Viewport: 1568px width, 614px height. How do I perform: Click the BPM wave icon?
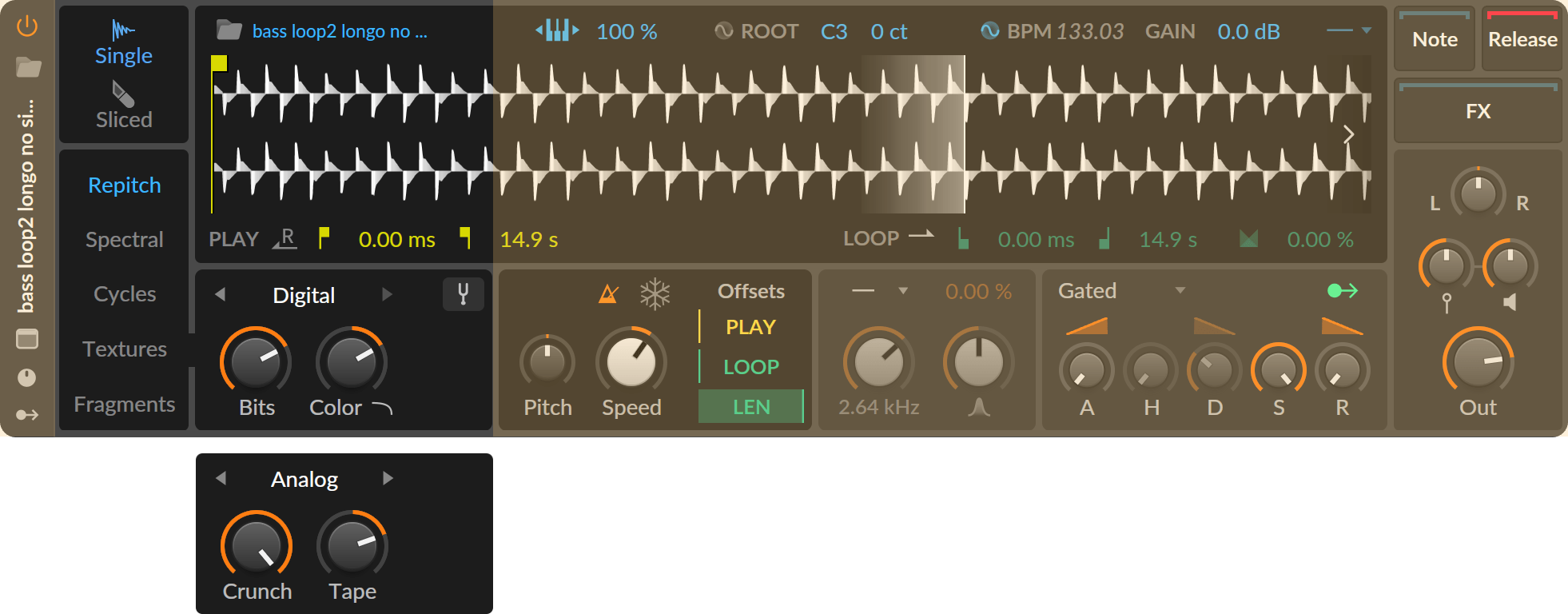point(989,31)
